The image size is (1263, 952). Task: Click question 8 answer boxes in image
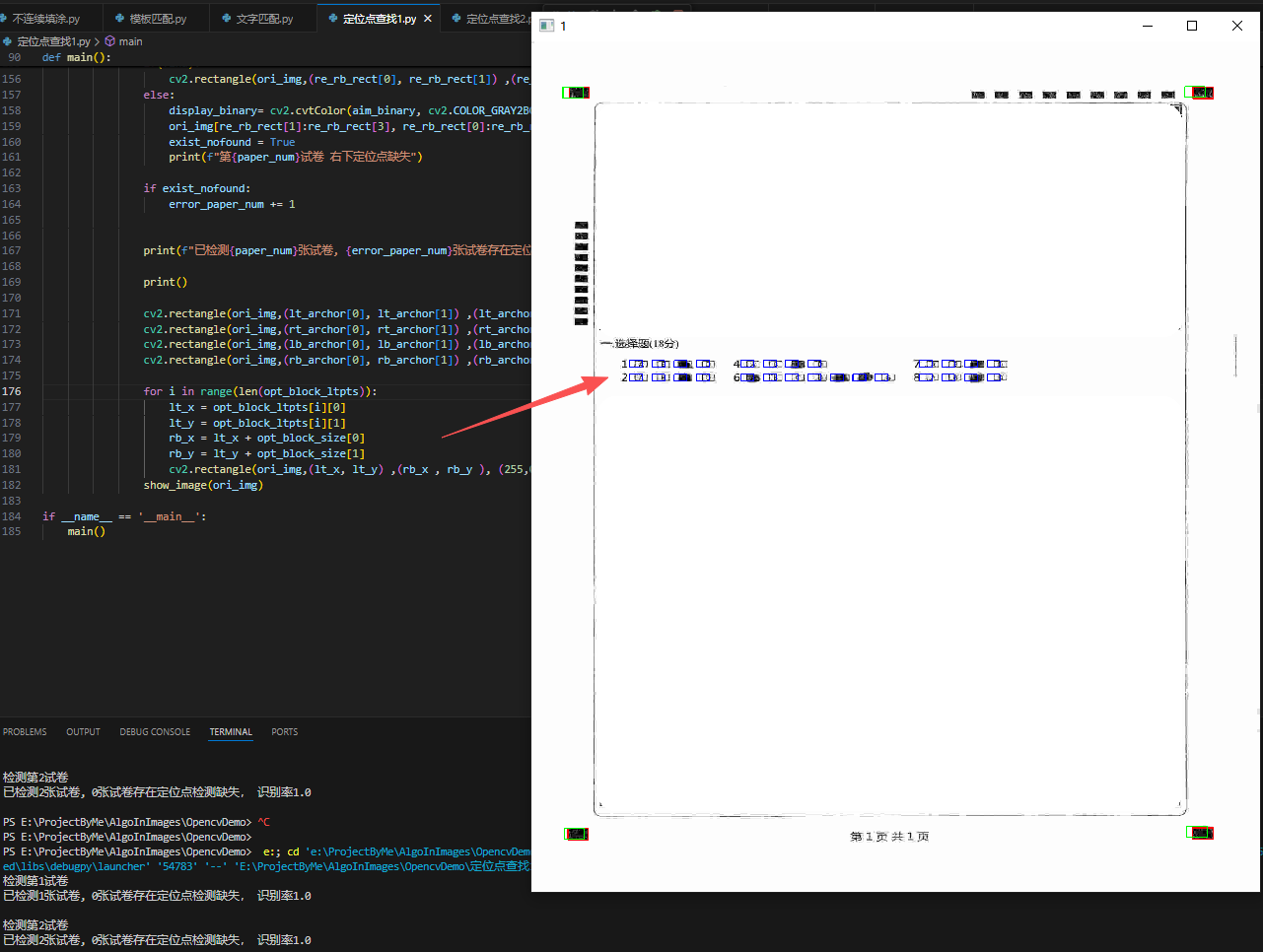click(x=963, y=377)
